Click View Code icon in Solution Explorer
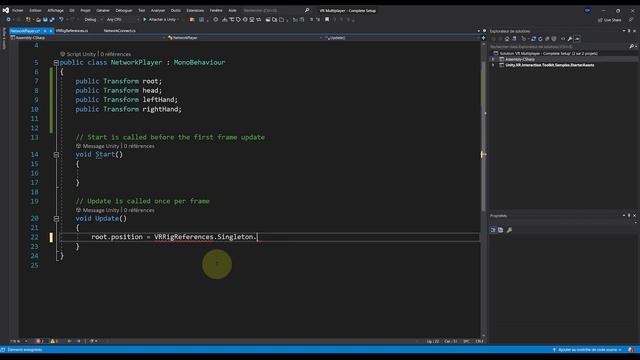Screen dimensions: 640x360 pos(563,39)
